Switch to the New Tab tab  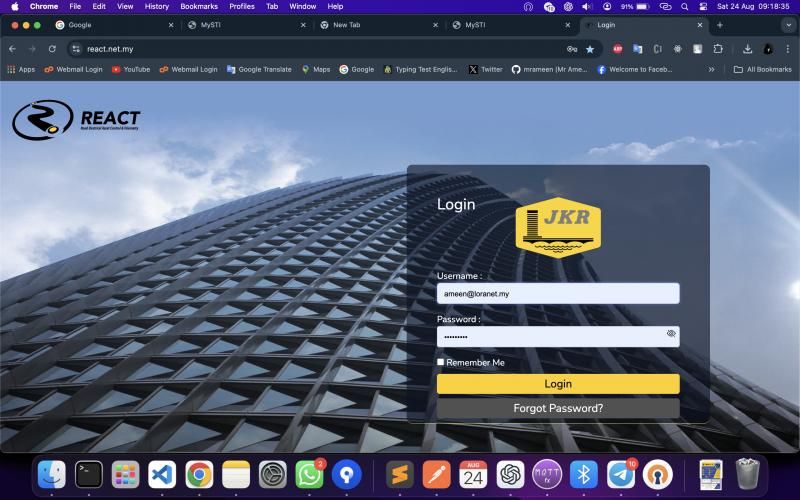(x=379, y=25)
